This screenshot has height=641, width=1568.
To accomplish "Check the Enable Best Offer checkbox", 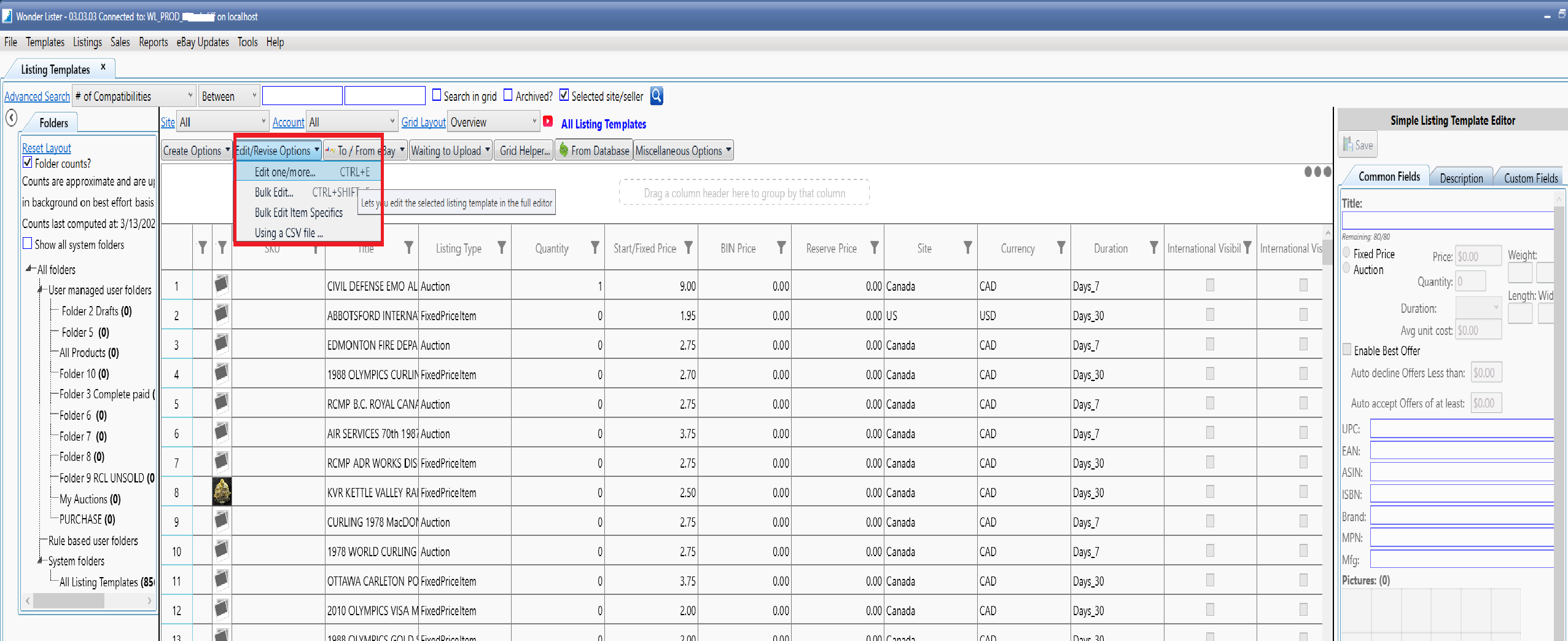I will (x=1347, y=349).
